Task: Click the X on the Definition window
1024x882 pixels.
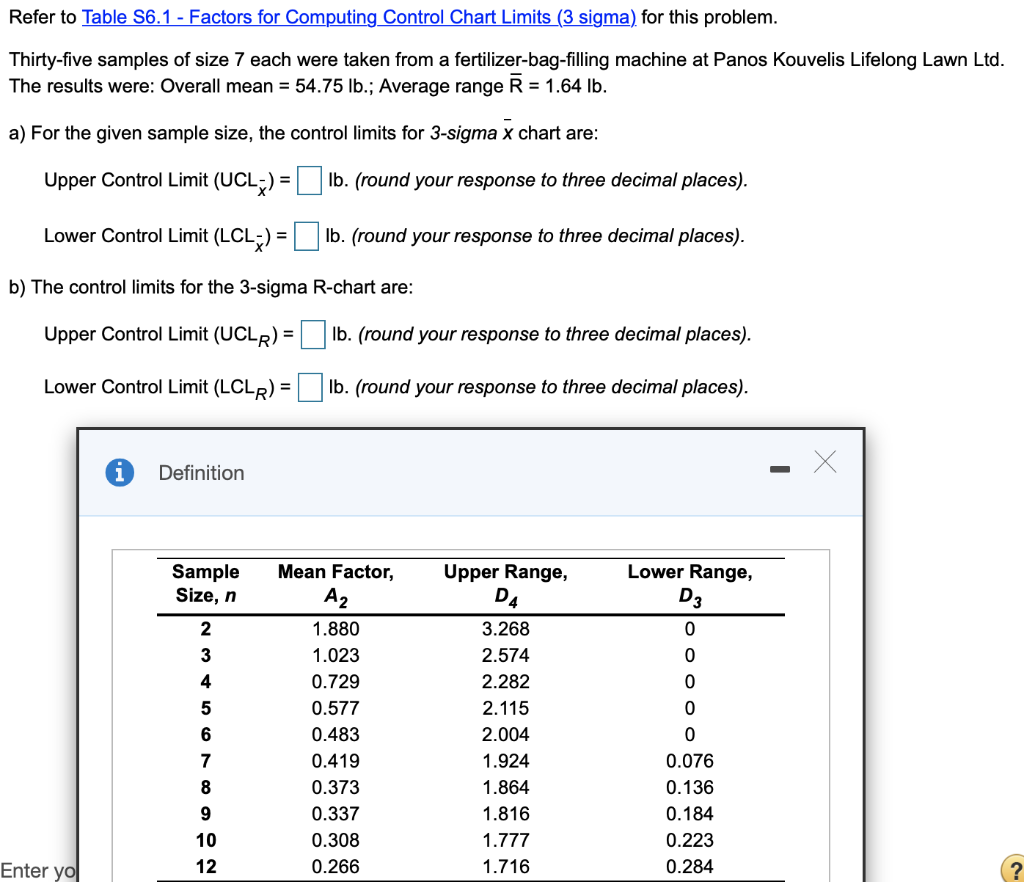Action: (824, 463)
